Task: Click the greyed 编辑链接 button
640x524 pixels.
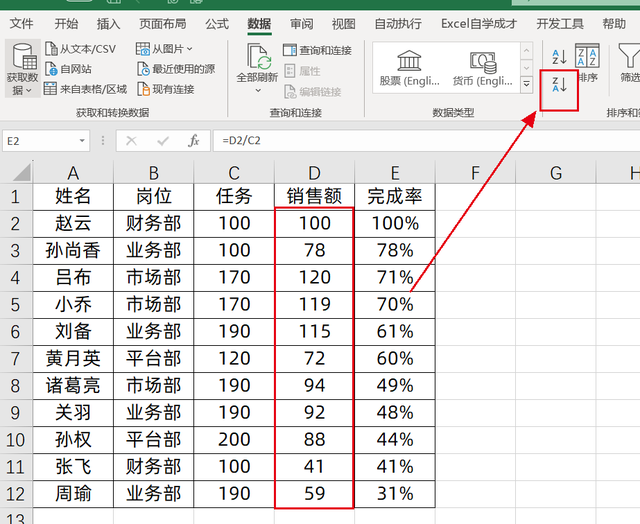Action: 312,92
